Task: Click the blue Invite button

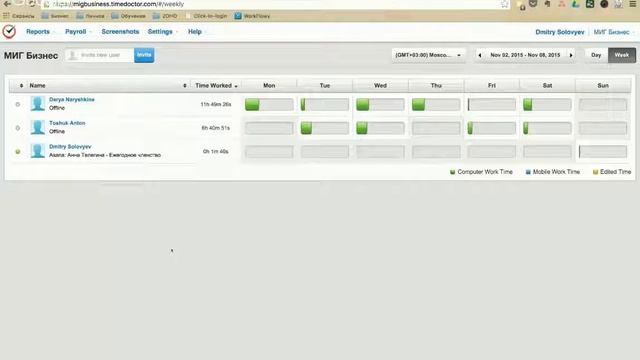Action: click(x=144, y=55)
